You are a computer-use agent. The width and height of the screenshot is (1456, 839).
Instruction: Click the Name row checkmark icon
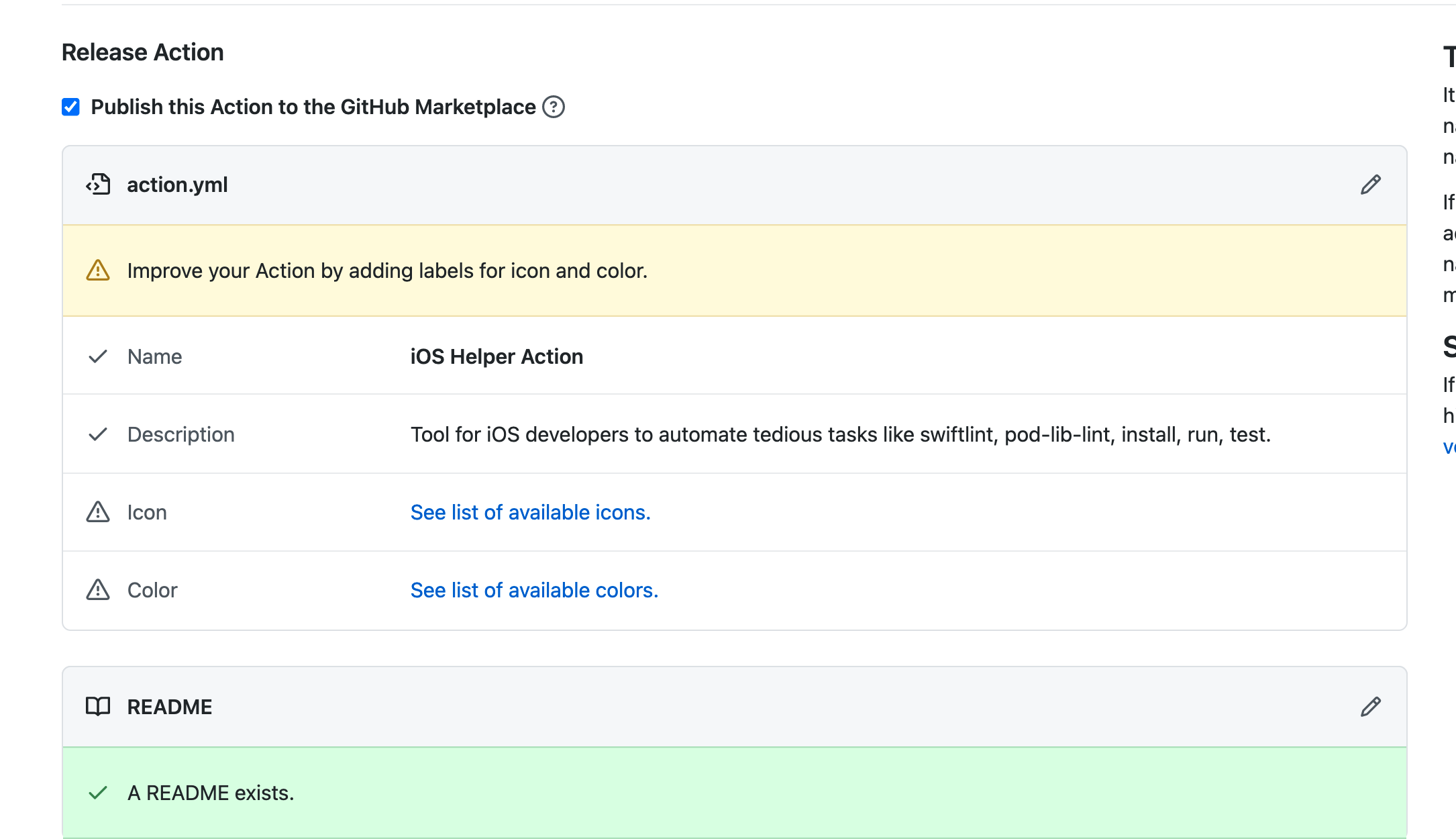point(98,356)
